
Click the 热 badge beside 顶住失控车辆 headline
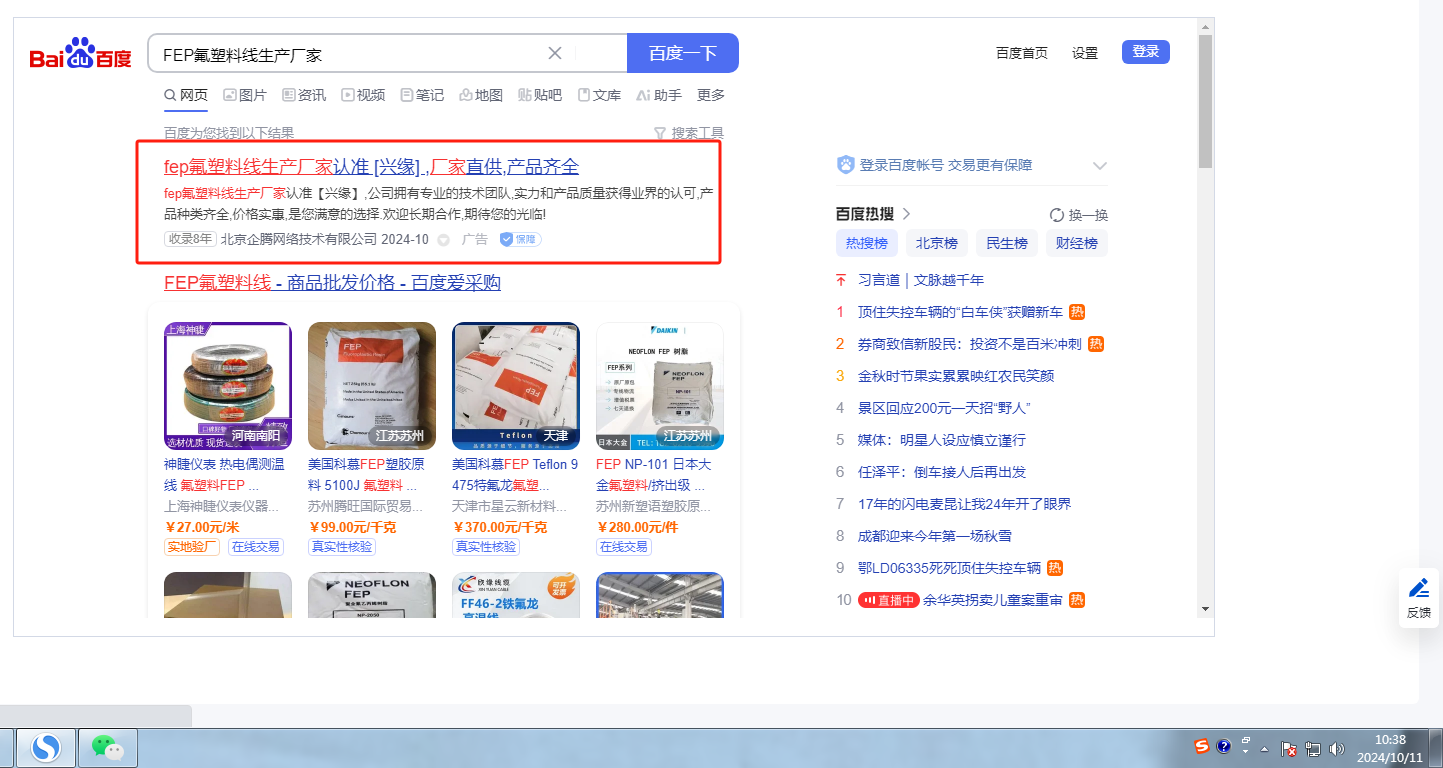tap(1077, 312)
